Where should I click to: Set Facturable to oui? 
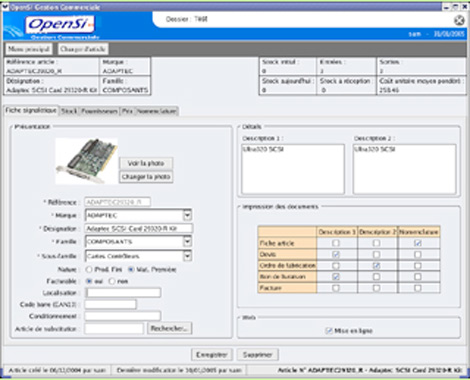(89, 281)
